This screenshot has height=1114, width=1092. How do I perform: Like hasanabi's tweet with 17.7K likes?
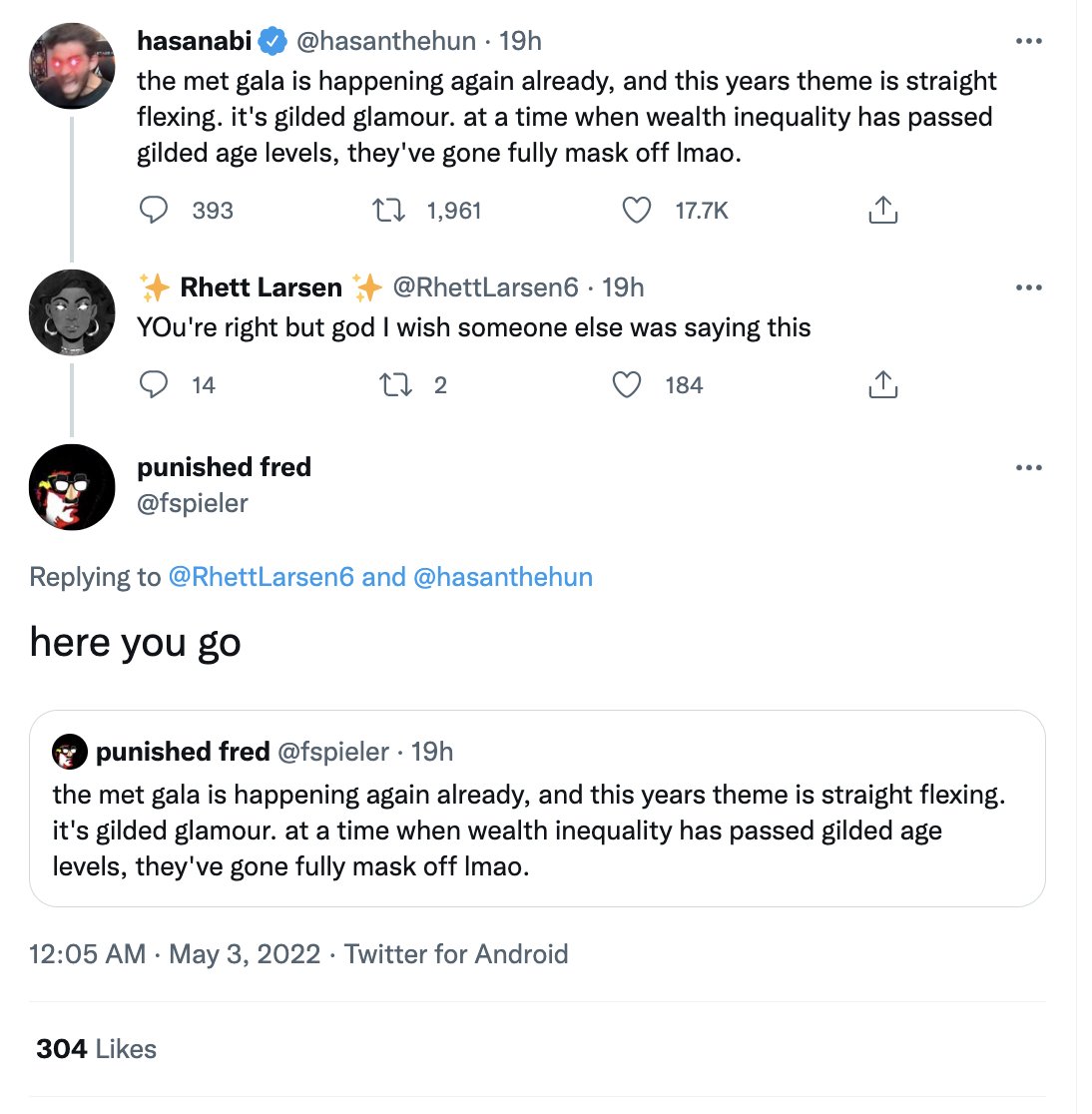coord(637,211)
